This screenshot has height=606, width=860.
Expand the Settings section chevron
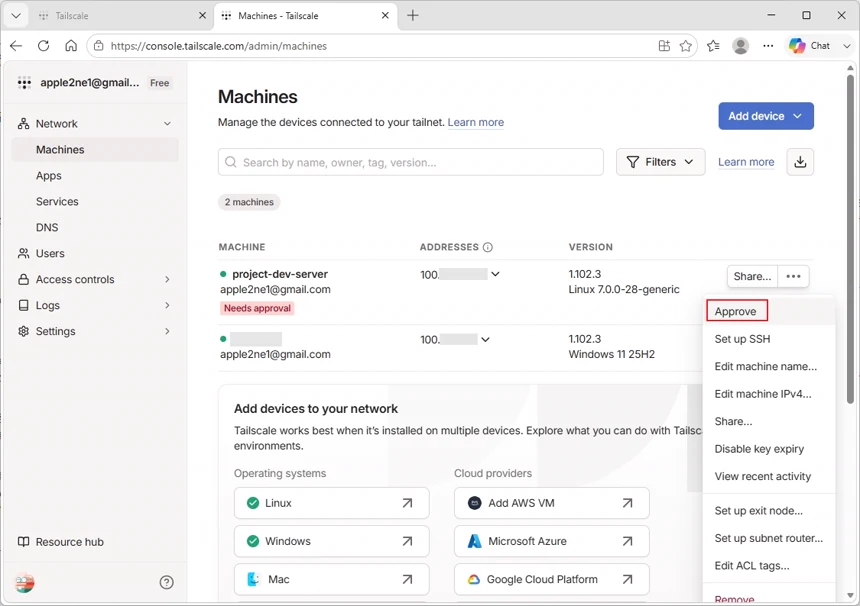click(x=167, y=331)
